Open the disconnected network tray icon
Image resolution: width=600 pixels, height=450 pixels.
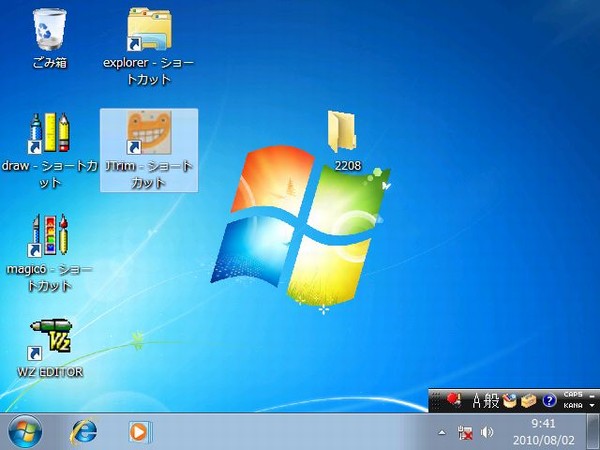(x=465, y=433)
